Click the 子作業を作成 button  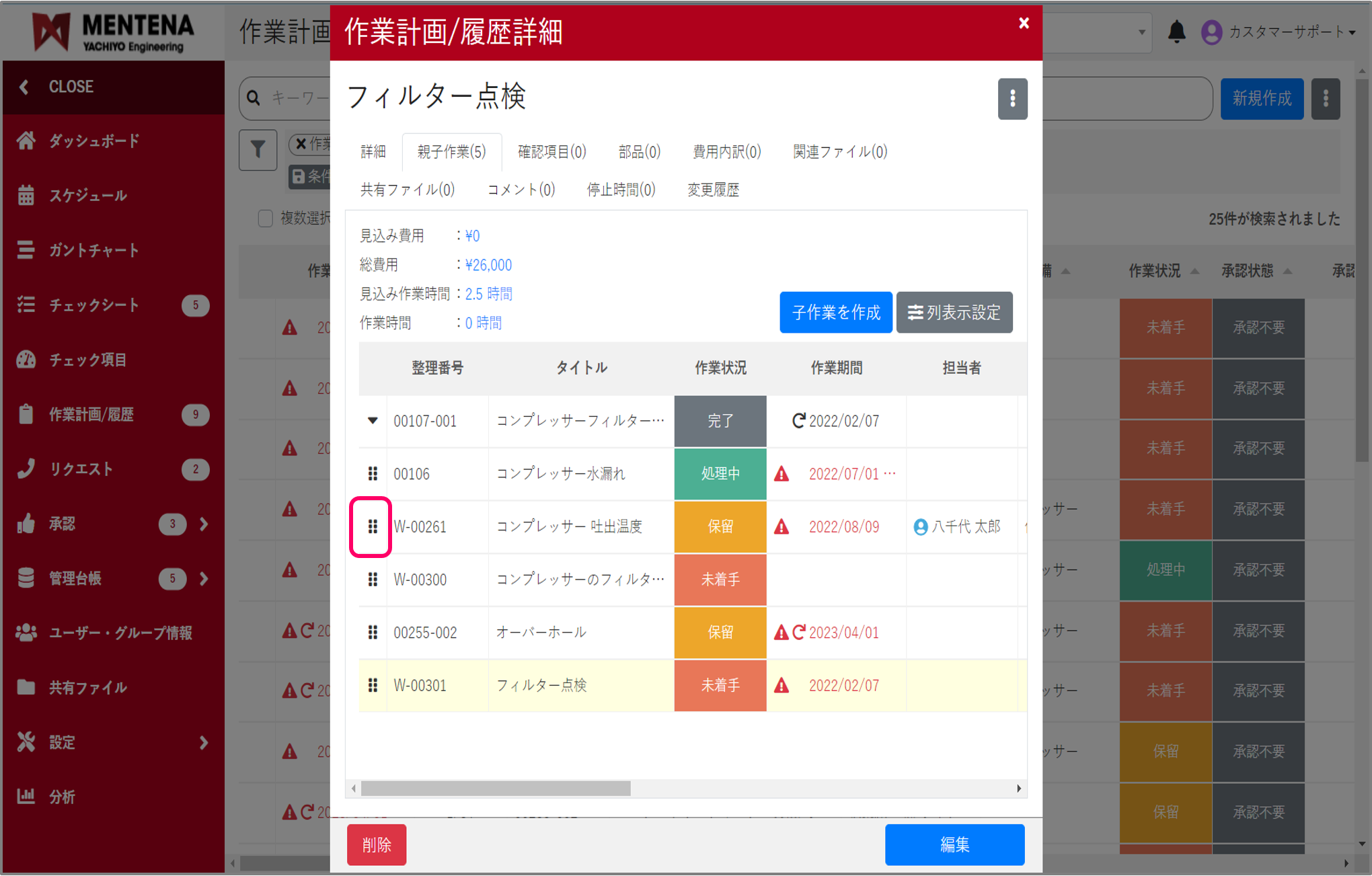coord(836,312)
